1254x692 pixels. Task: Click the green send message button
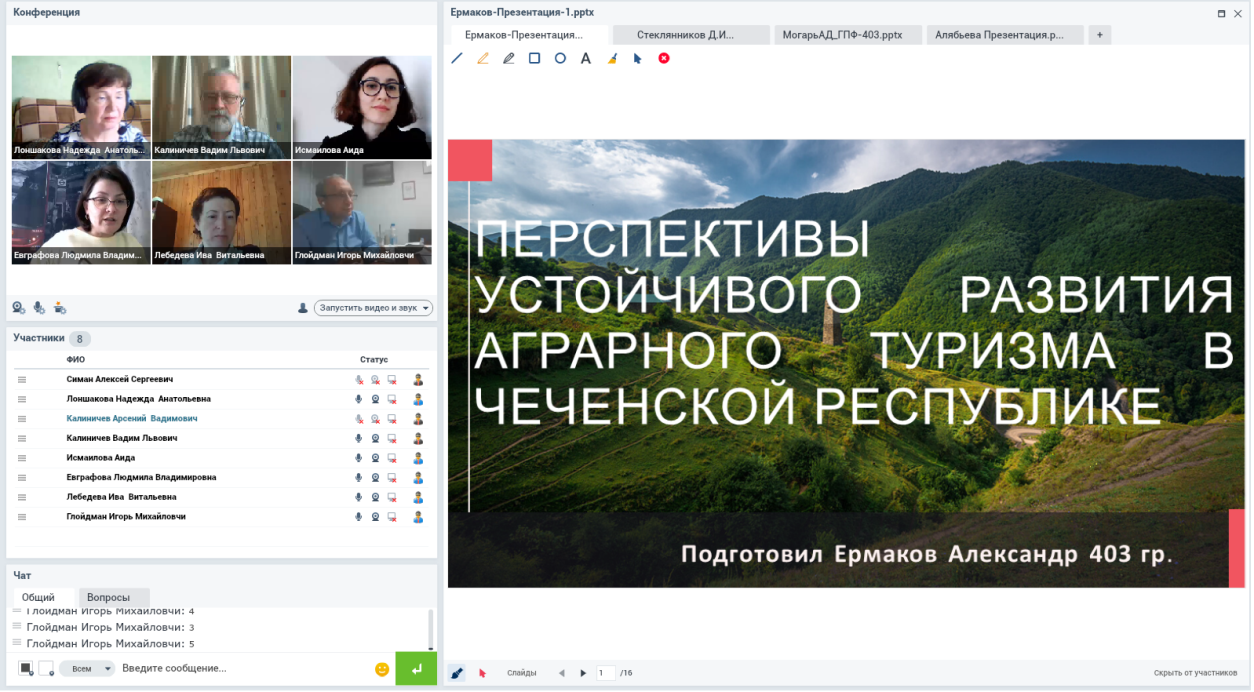416,669
